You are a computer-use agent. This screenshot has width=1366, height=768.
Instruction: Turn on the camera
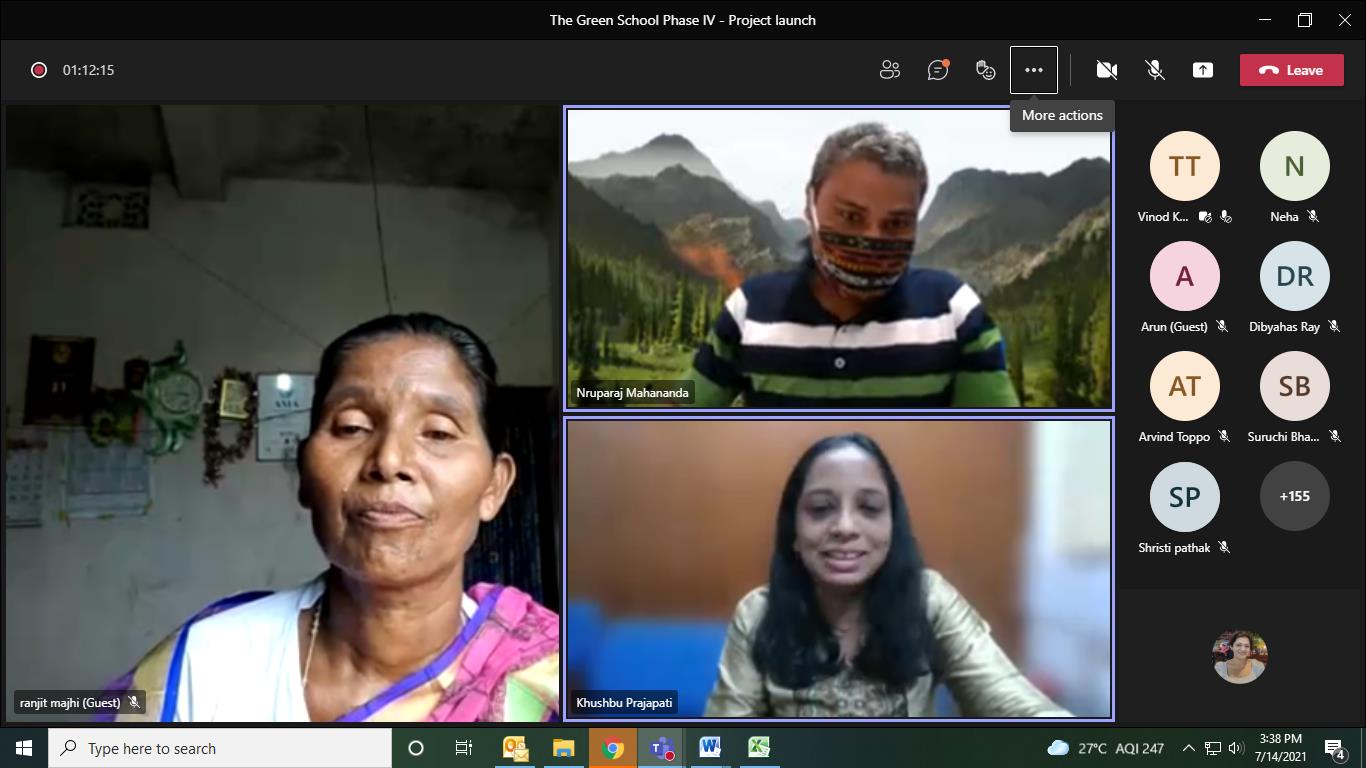click(x=1106, y=70)
